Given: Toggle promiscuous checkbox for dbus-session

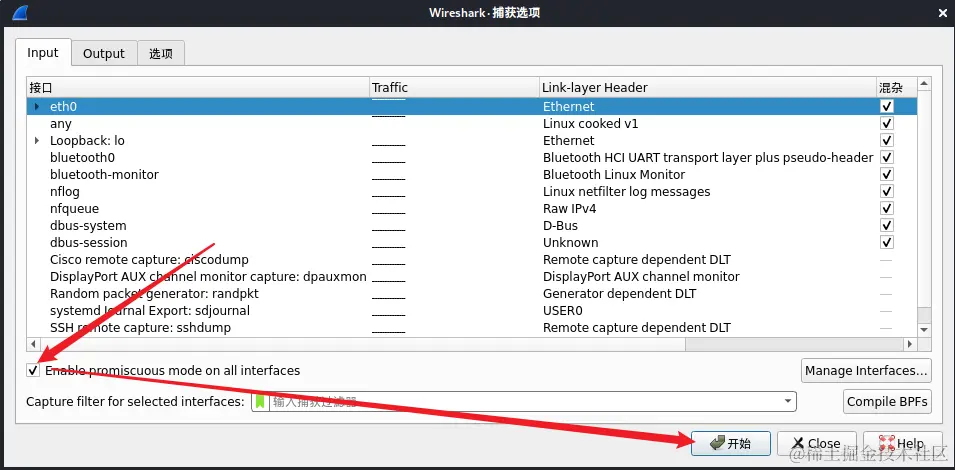Looking at the screenshot, I should [x=887, y=242].
